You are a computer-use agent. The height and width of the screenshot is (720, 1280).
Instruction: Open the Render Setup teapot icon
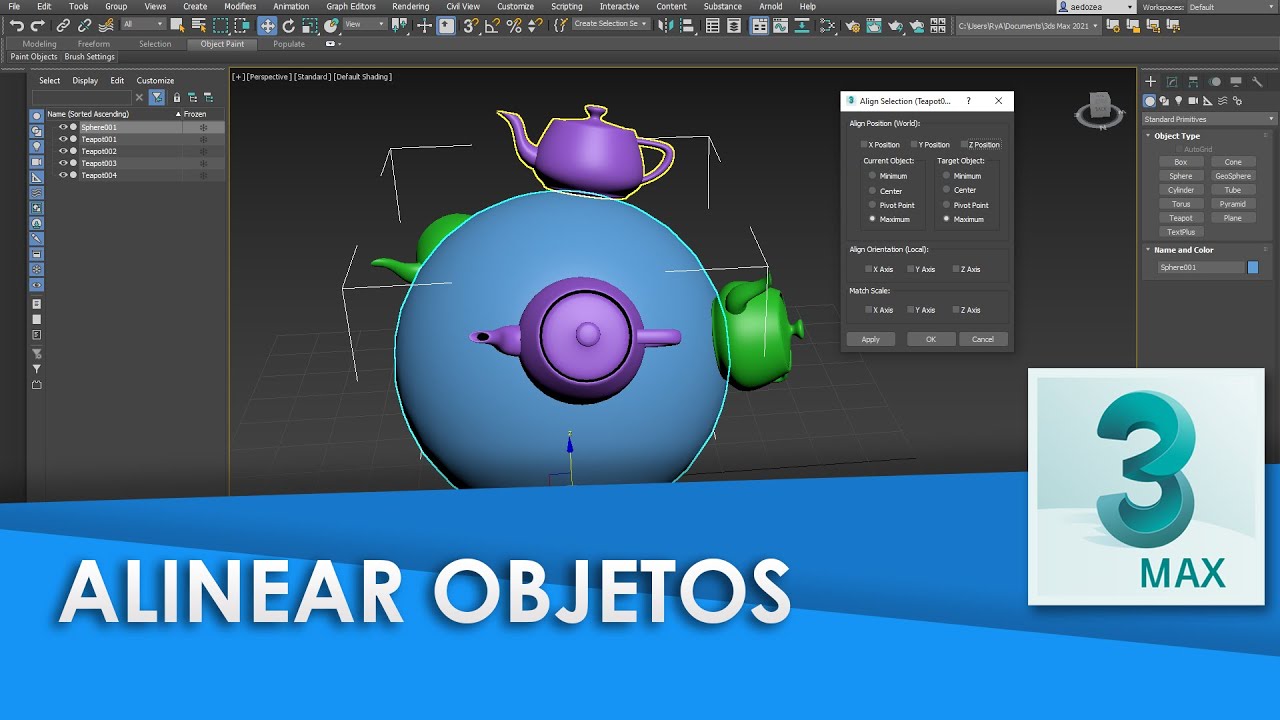click(x=853, y=25)
